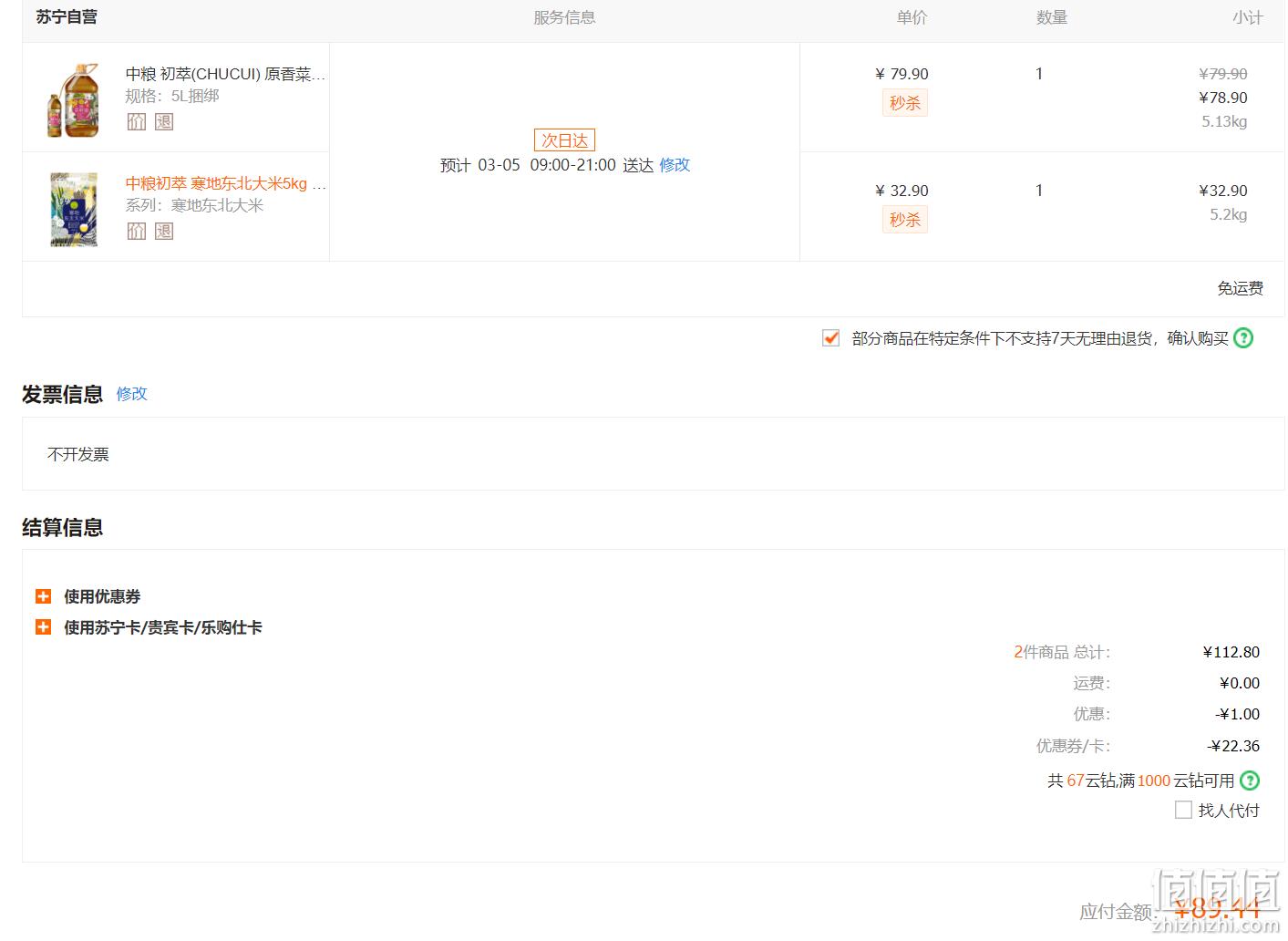Click the ¥112.80 total amount
This screenshot has height=941, width=1288.
[x=1231, y=652]
